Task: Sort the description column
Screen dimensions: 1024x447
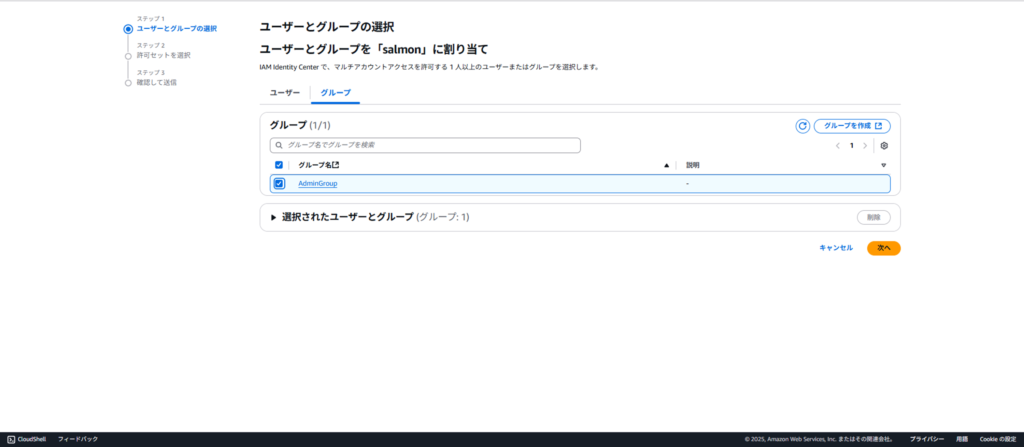Action: pos(884,165)
